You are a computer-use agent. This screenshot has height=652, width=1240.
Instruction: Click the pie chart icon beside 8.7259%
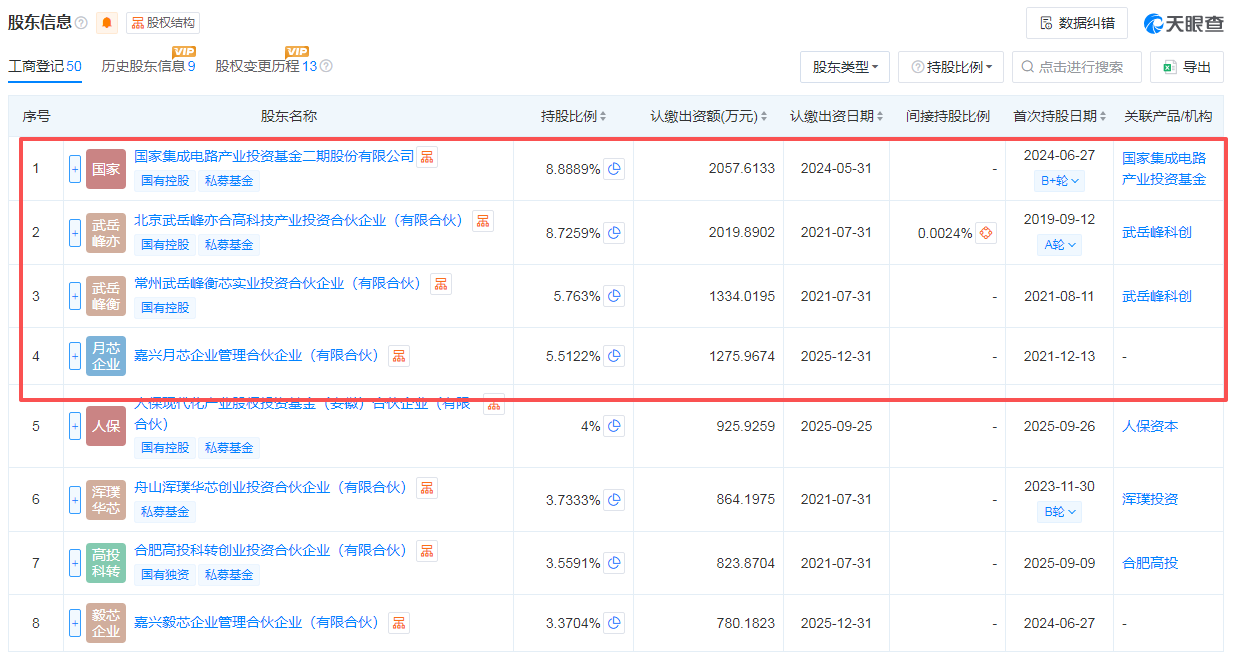pyautogui.click(x=615, y=233)
